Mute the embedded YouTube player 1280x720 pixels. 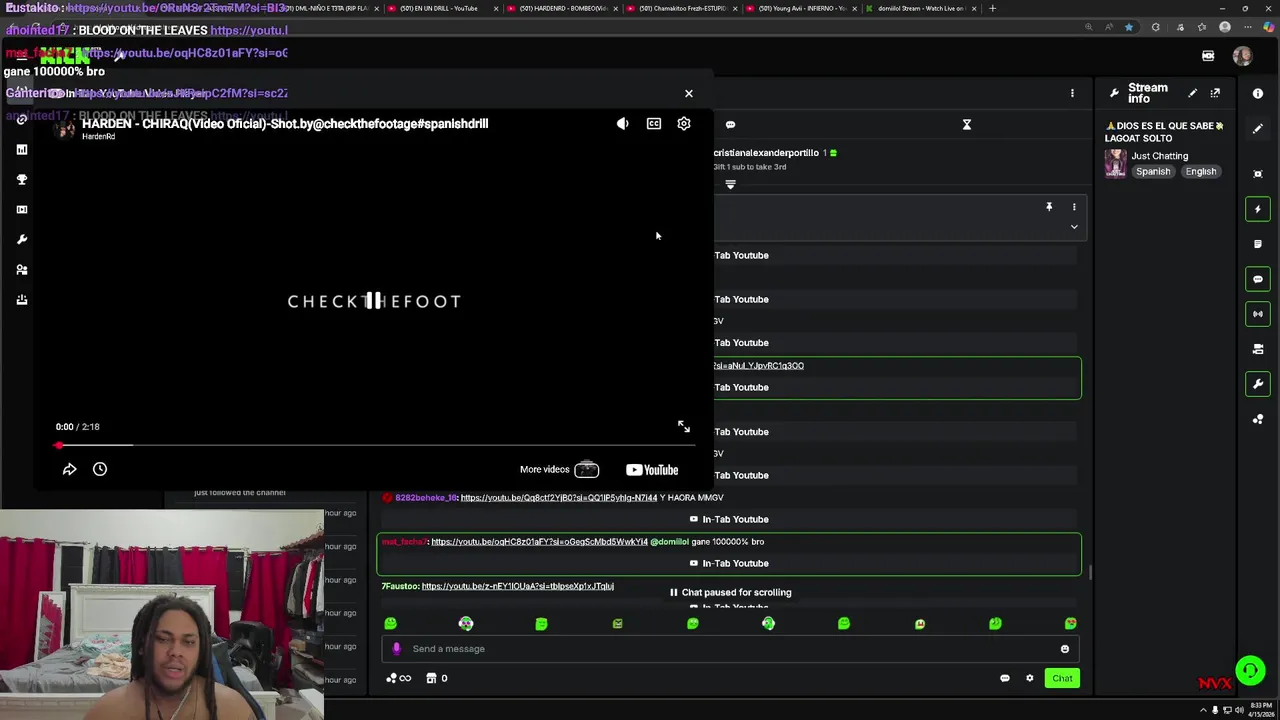pos(623,124)
